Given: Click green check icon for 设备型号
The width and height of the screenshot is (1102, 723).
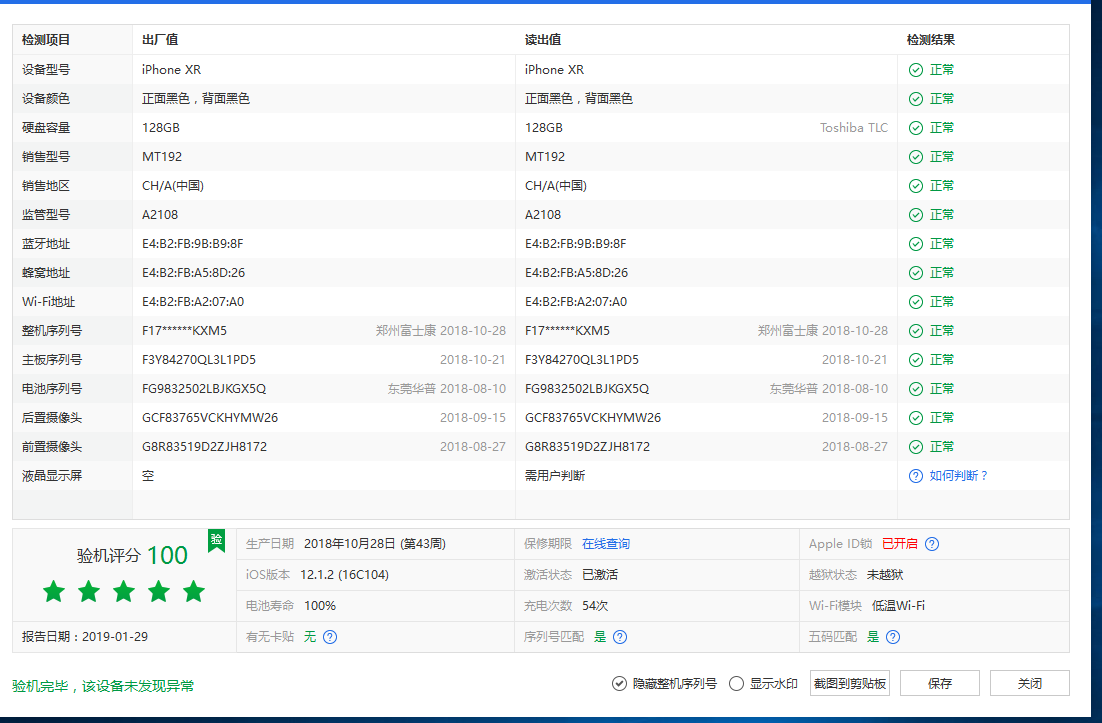Looking at the screenshot, I should pos(915,70).
